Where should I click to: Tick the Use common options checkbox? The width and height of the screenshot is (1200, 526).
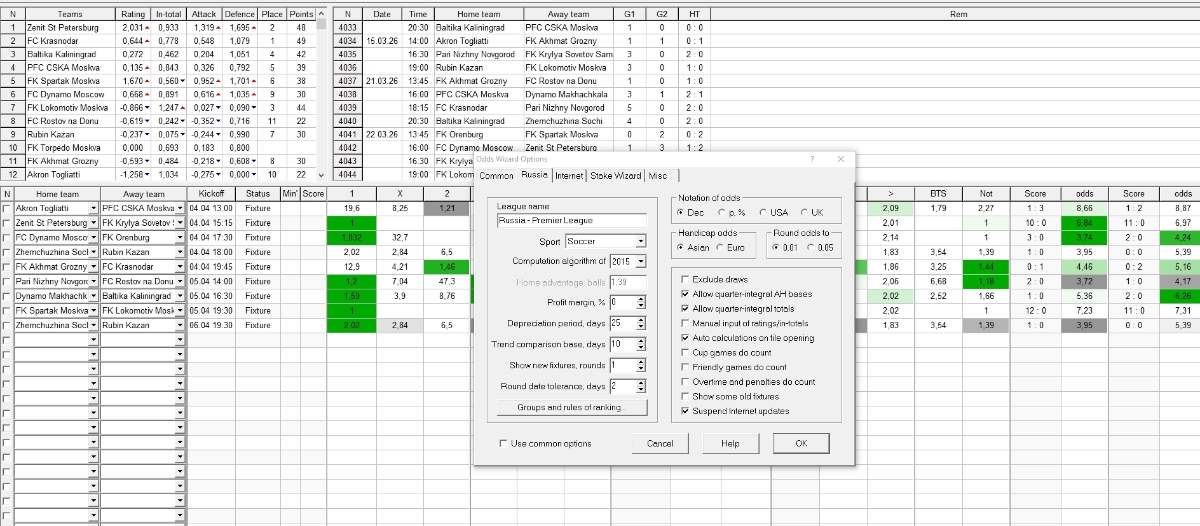[503, 443]
